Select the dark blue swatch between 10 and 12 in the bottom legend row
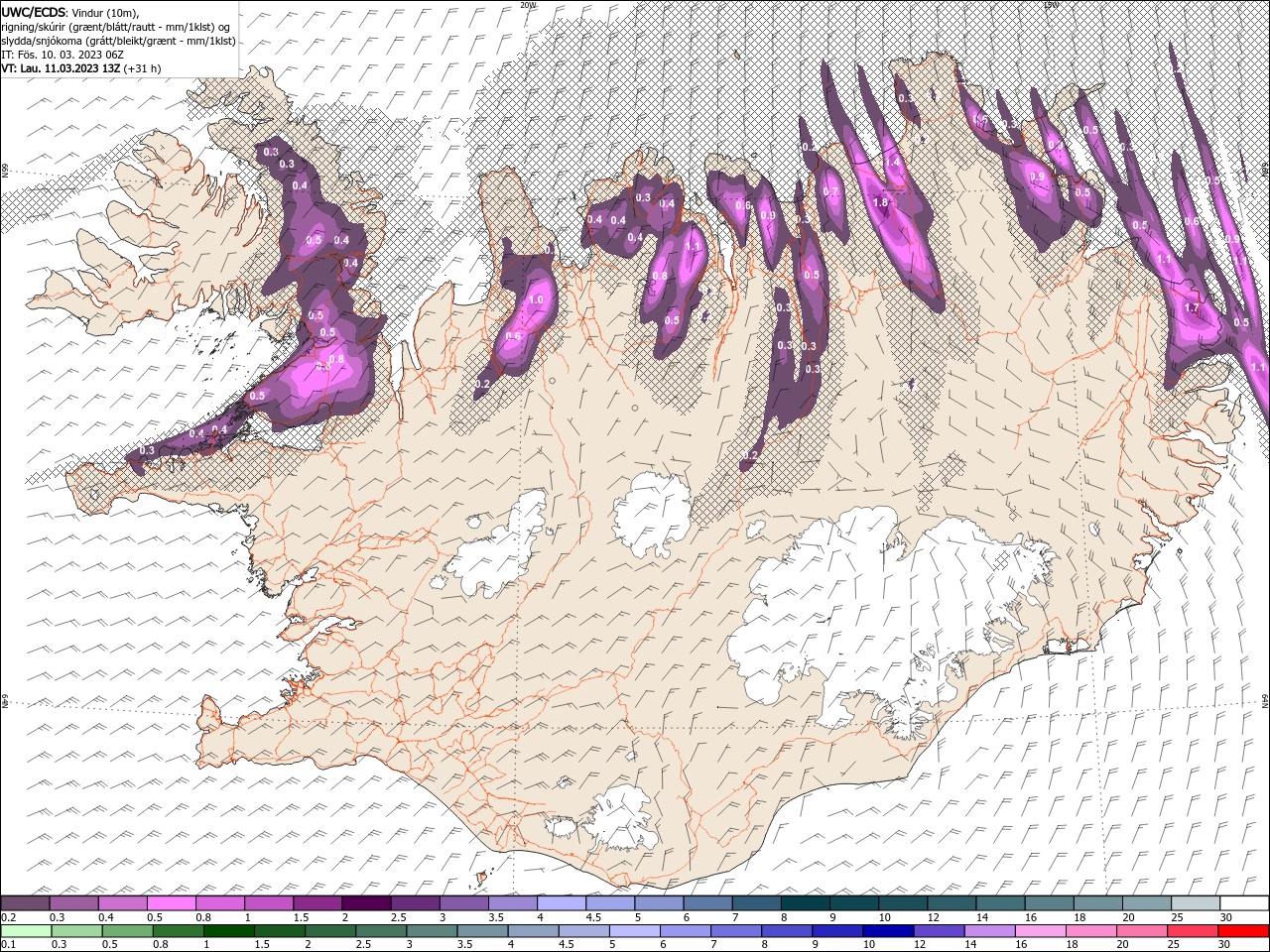1270x952 pixels. (x=886, y=930)
